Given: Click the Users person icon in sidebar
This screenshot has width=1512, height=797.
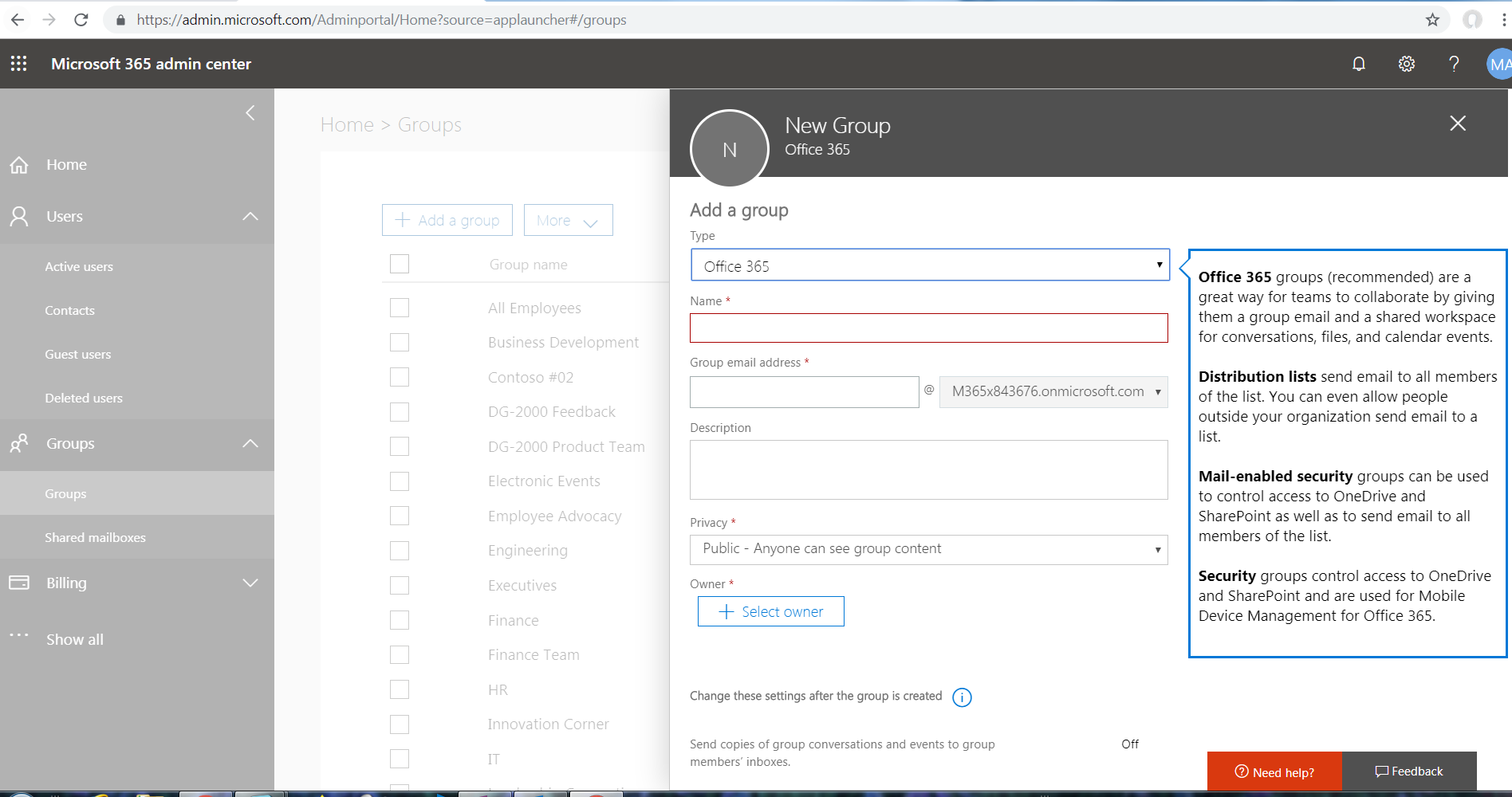Looking at the screenshot, I should point(19,216).
